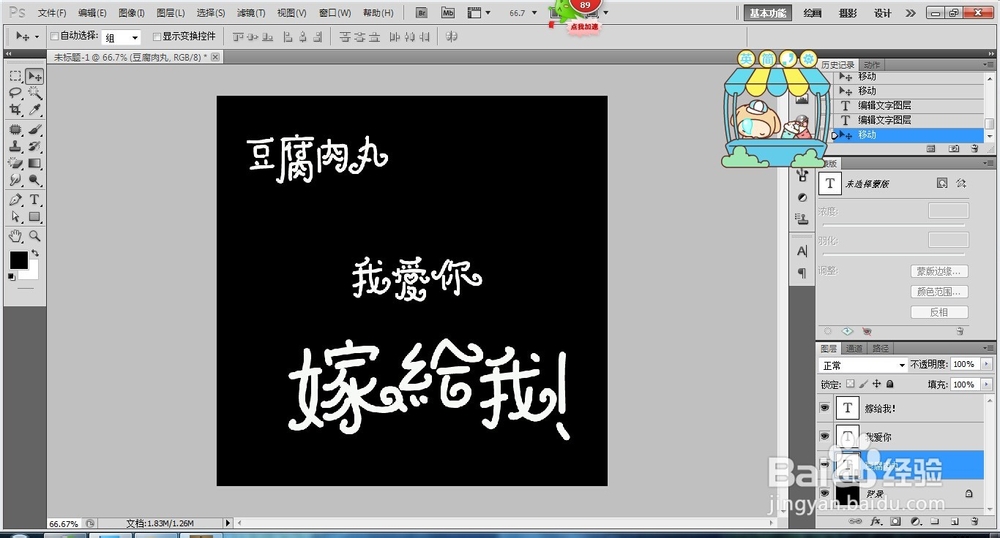Open Layers panel options menu
Screen dimensions: 1000x538
987,349
